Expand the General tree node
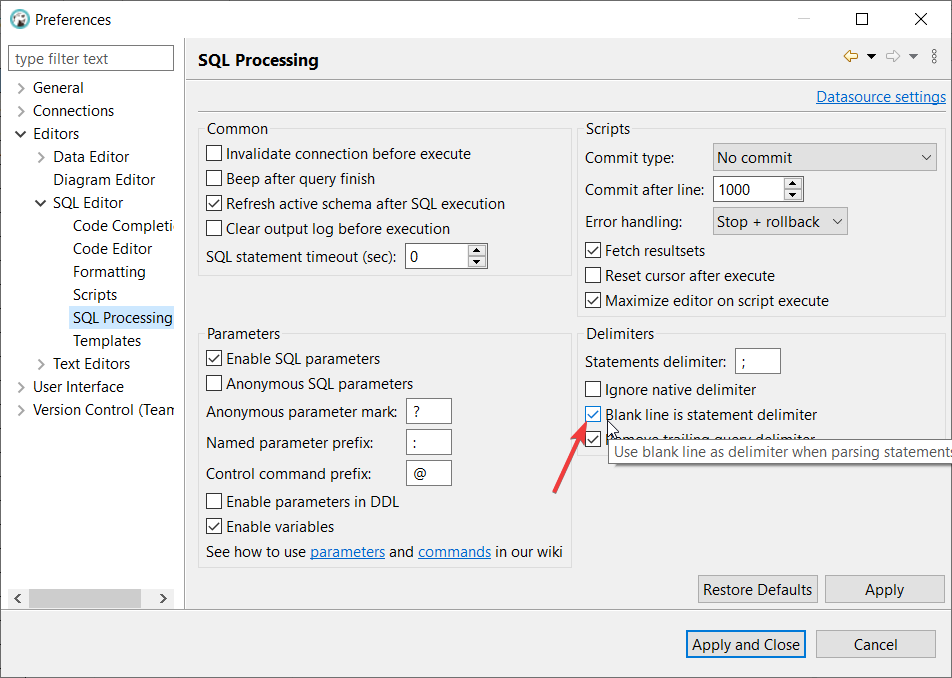Image resolution: width=952 pixels, height=678 pixels. tap(21, 87)
